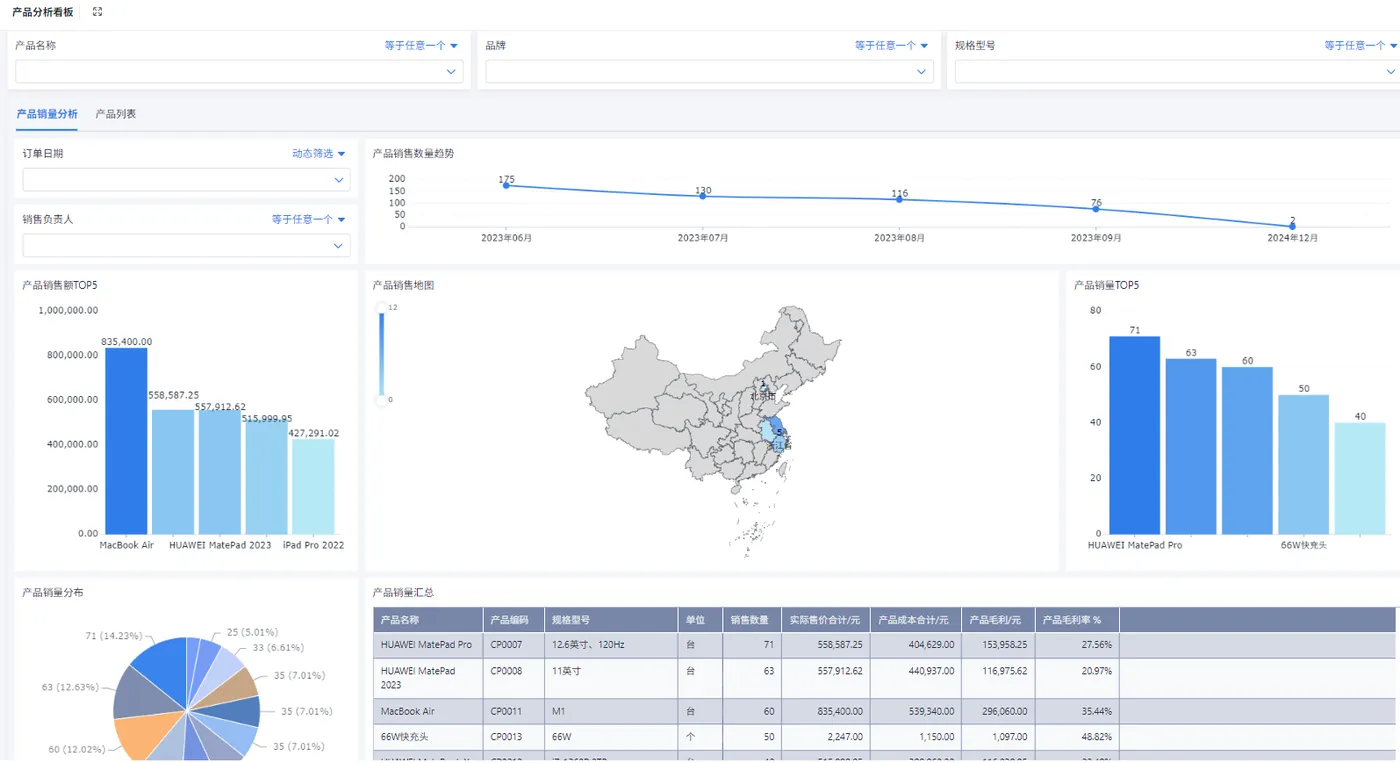The image size is (1400, 763).
Task: Click the 销售数量 table column header
Action: tap(751, 619)
